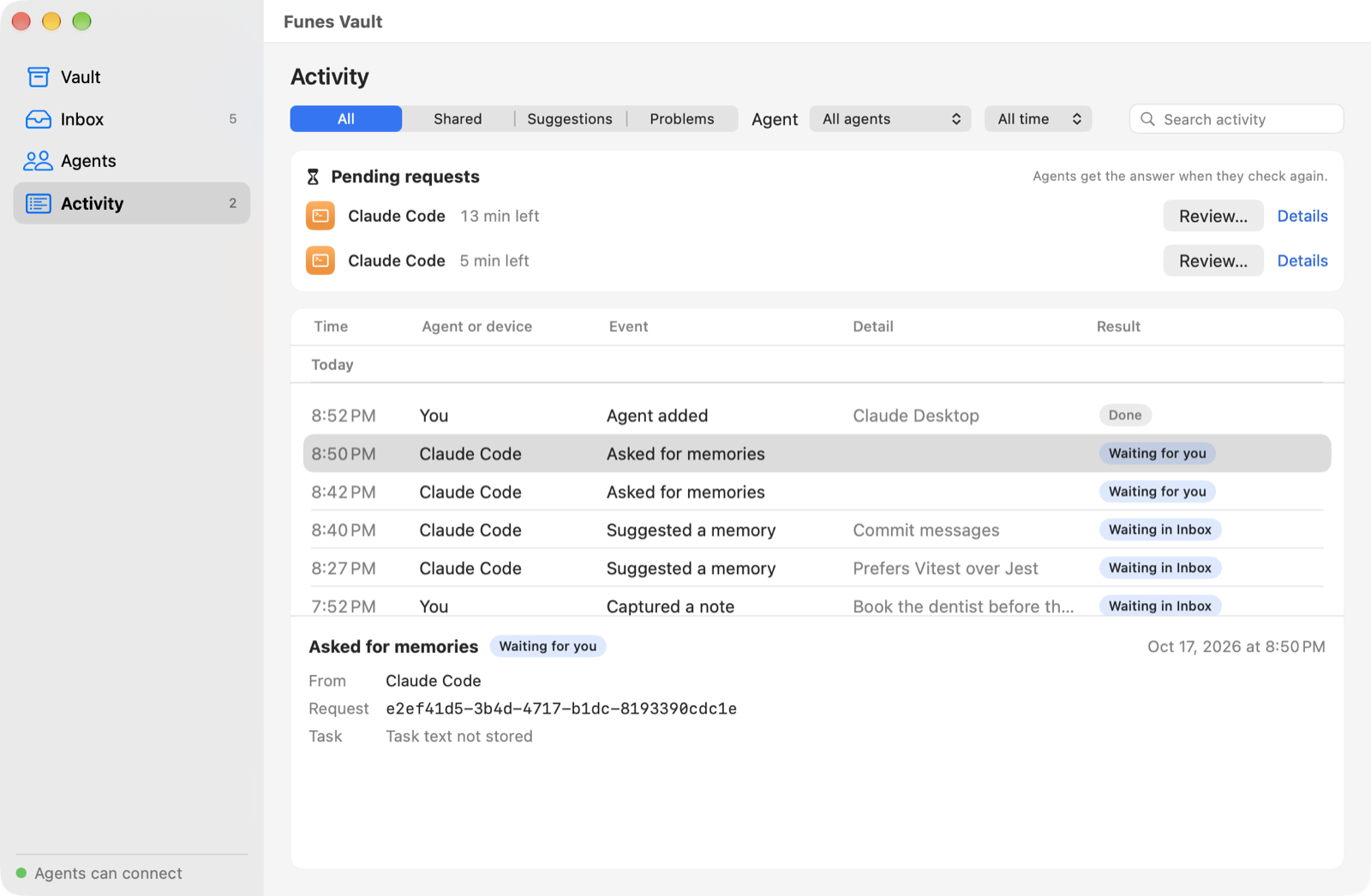Click the Time column header
The image size is (1371, 896).
click(x=331, y=326)
